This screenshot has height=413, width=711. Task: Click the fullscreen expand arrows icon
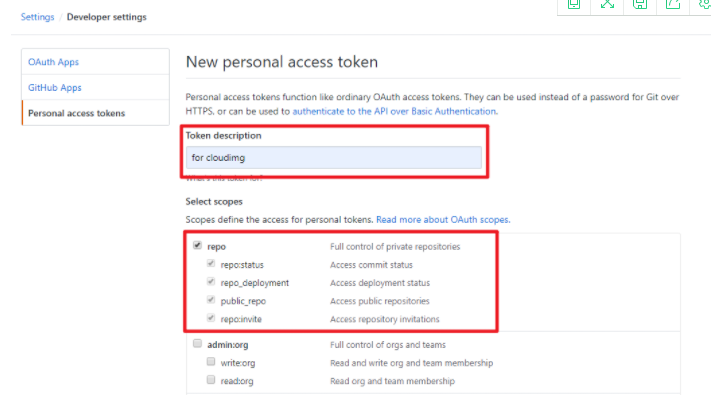pos(607,5)
